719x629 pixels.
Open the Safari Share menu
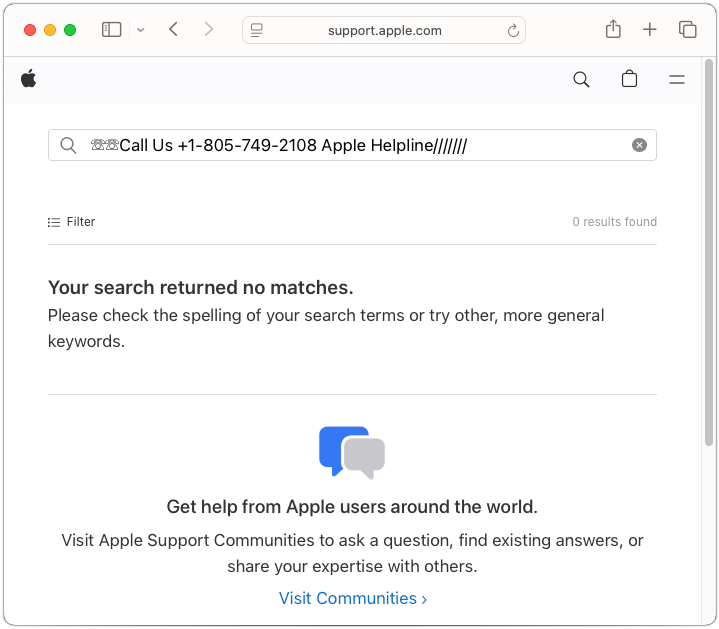point(613,30)
